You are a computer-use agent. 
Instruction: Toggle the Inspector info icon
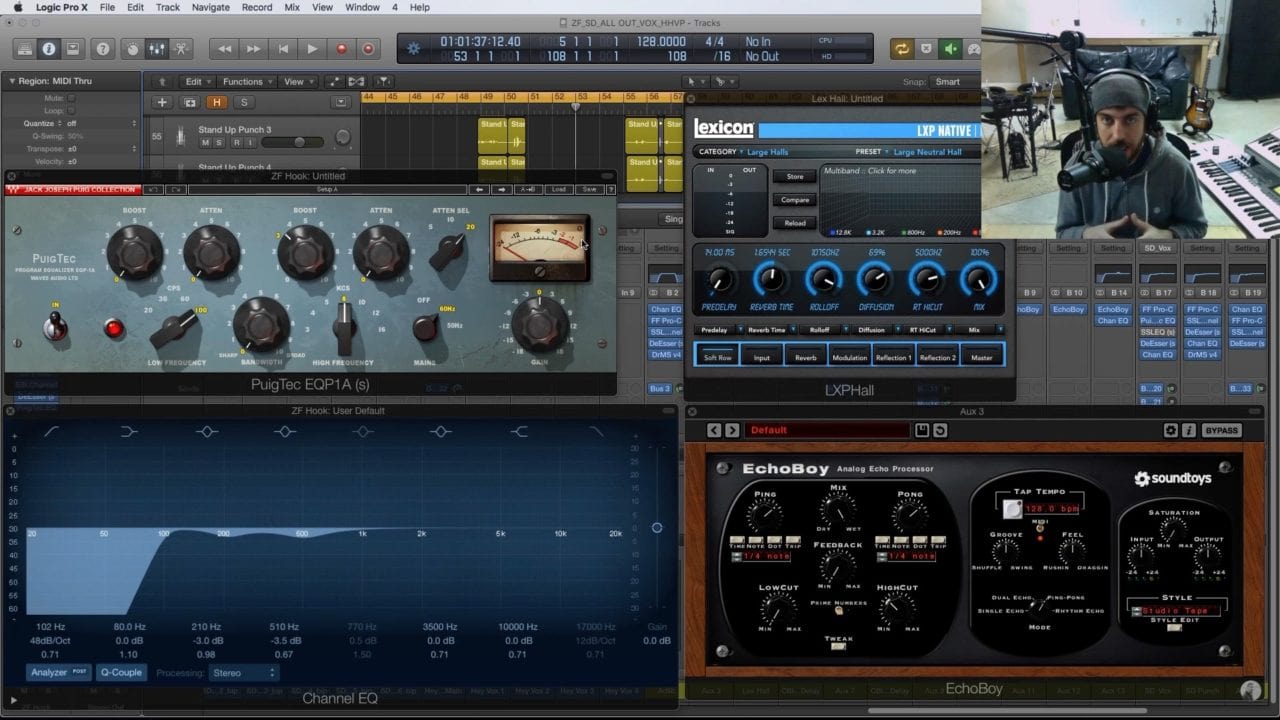coord(47,48)
